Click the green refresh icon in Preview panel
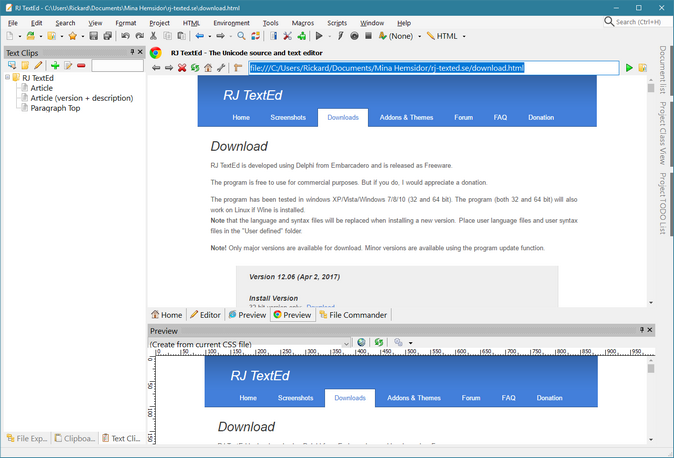The height and width of the screenshot is (458, 674). tap(379, 342)
